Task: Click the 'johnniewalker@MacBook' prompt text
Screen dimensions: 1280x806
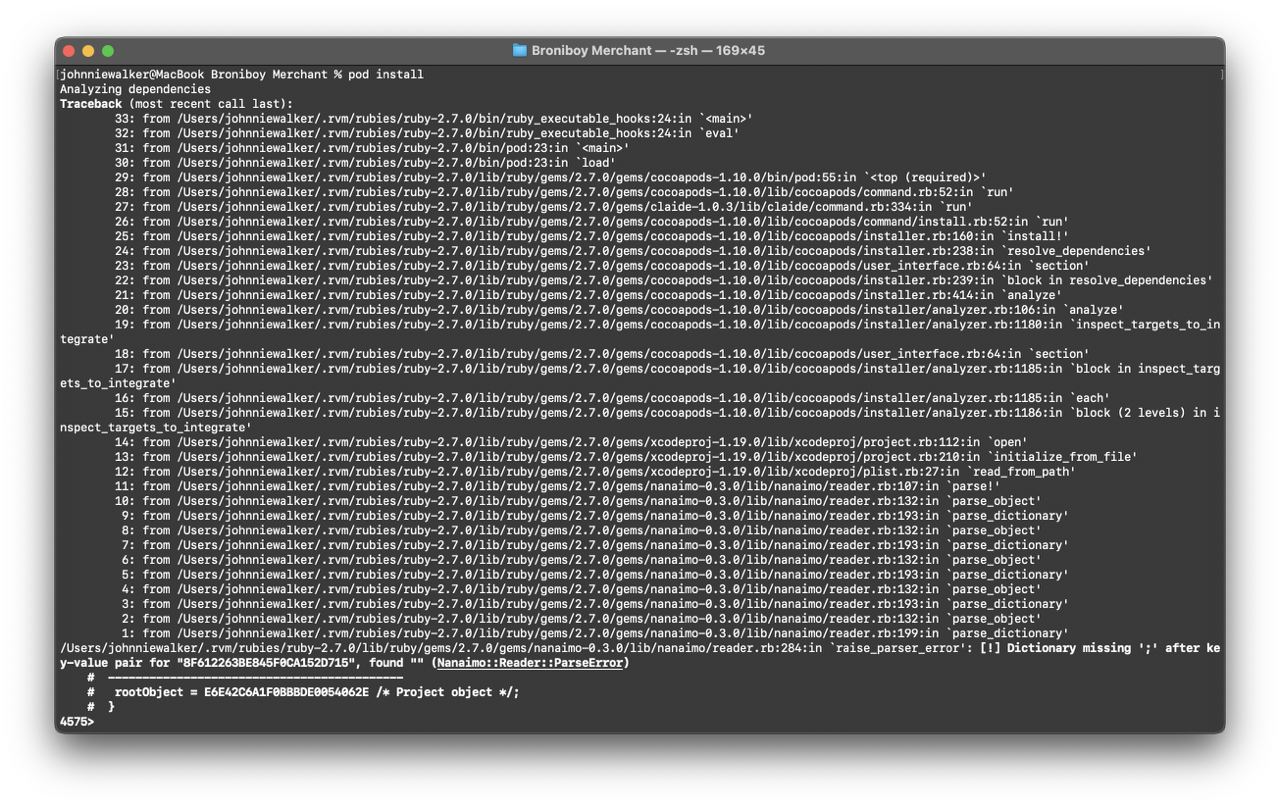Action: tap(132, 75)
